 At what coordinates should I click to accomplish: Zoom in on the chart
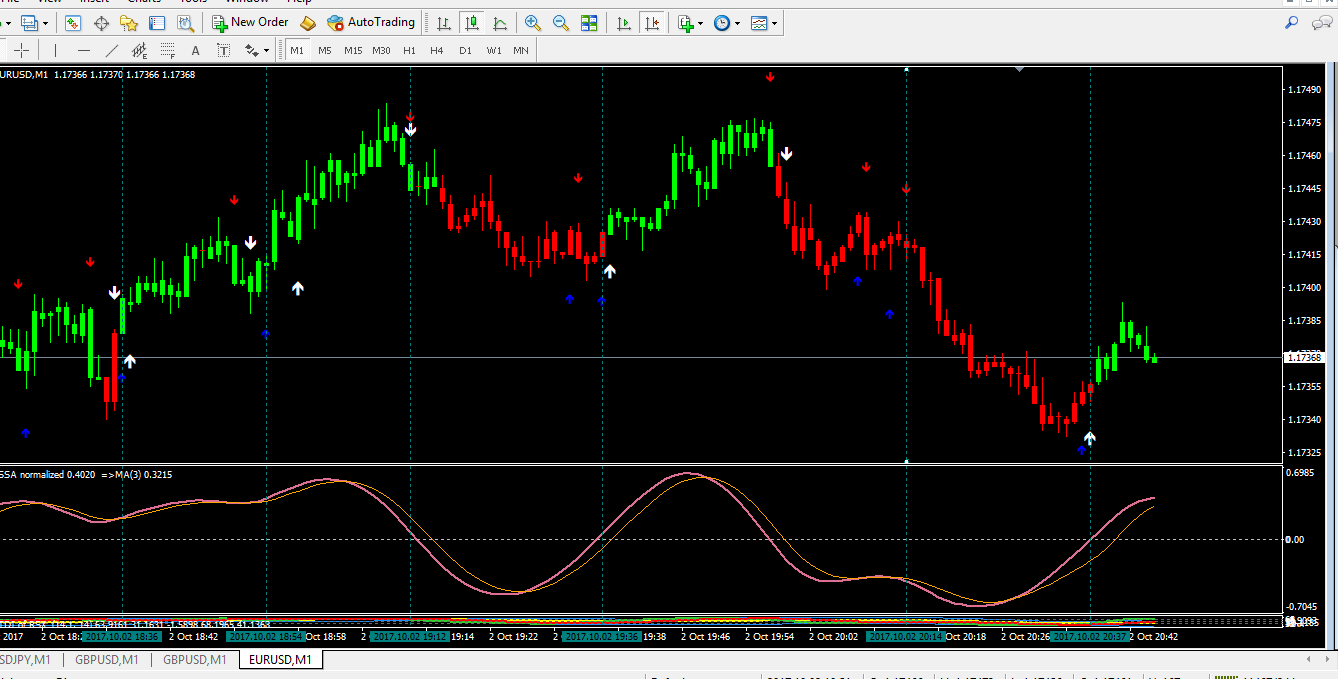click(533, 22)
